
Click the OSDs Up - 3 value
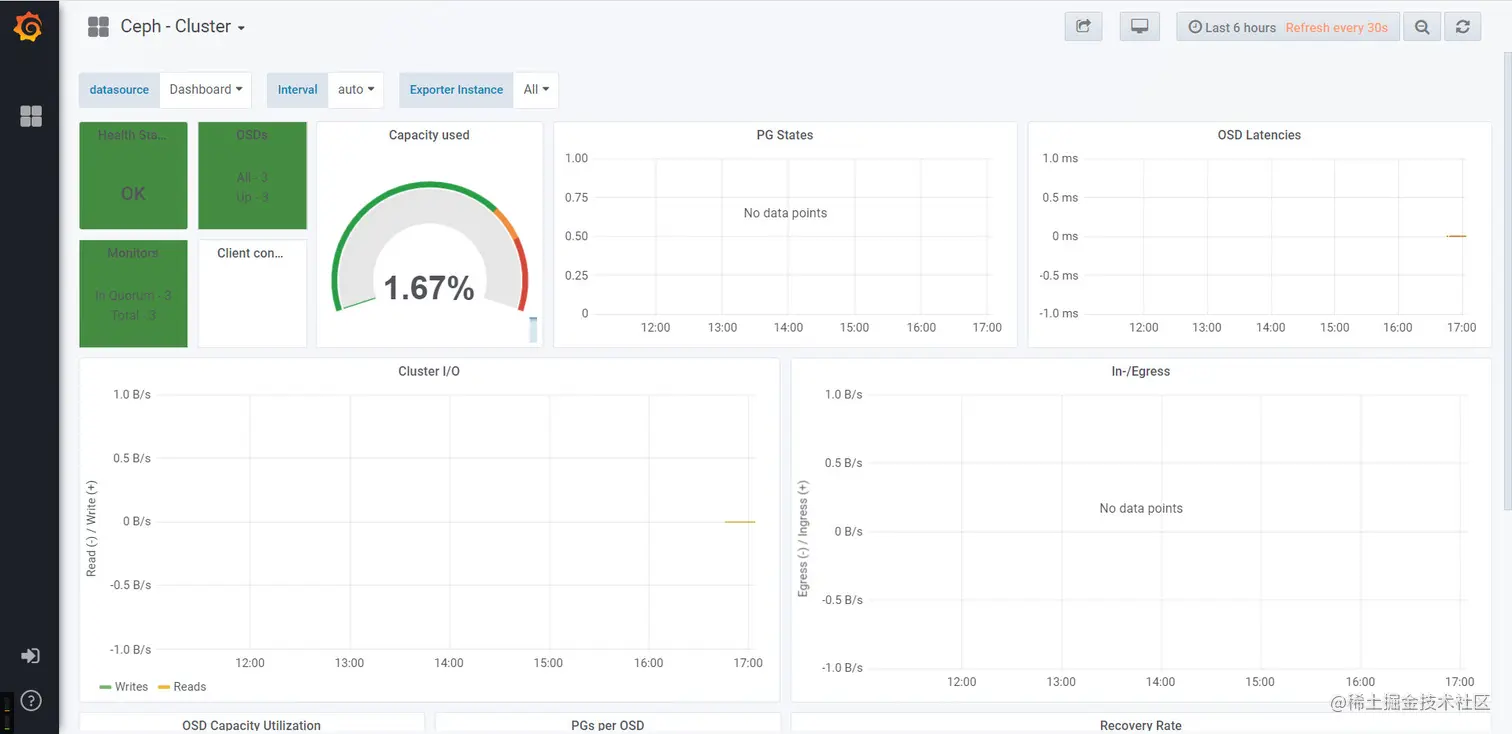coord(252,197)
